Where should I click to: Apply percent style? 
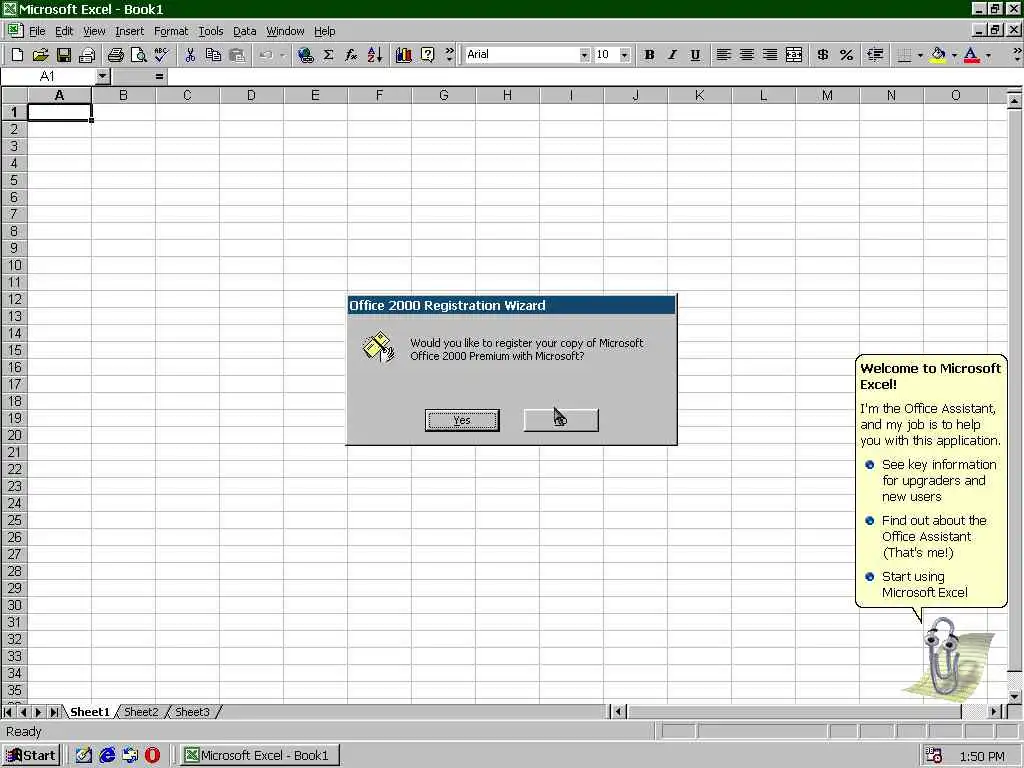[x=846, y=56]
